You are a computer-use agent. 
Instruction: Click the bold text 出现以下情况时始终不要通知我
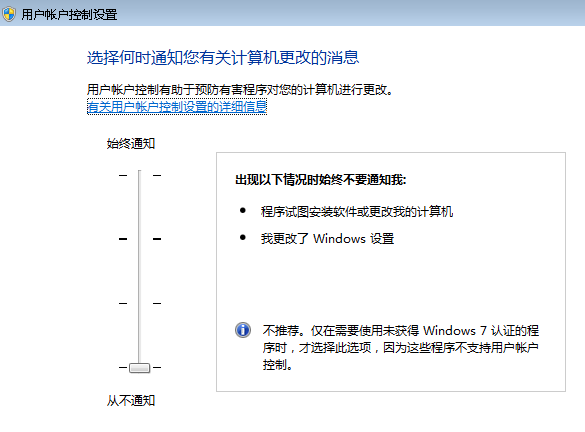(320, 180)
